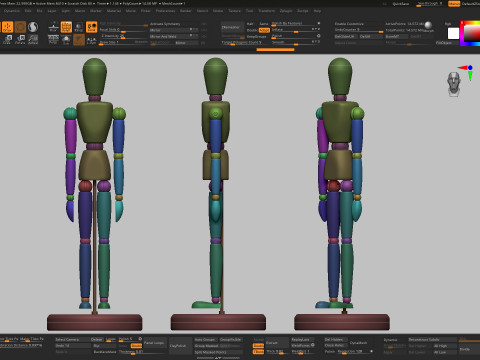The height and width of the screenshot is (360, 480).
Task: Click the L.Sym local symmetry icon
Action: [91, 40]
